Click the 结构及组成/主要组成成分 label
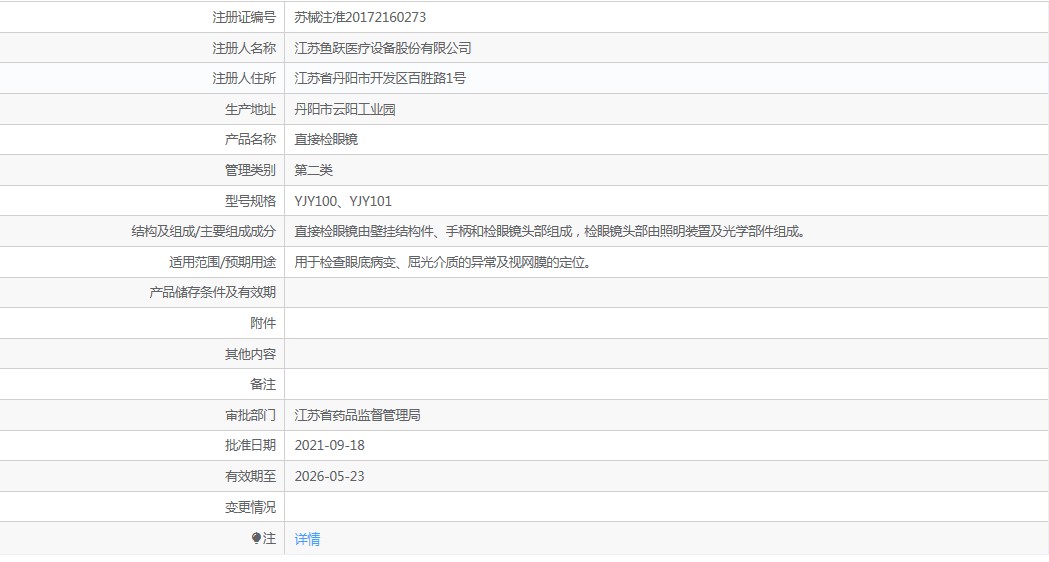Image resolution: width=1049 pixels, height=562 pixels. (203, 231)
